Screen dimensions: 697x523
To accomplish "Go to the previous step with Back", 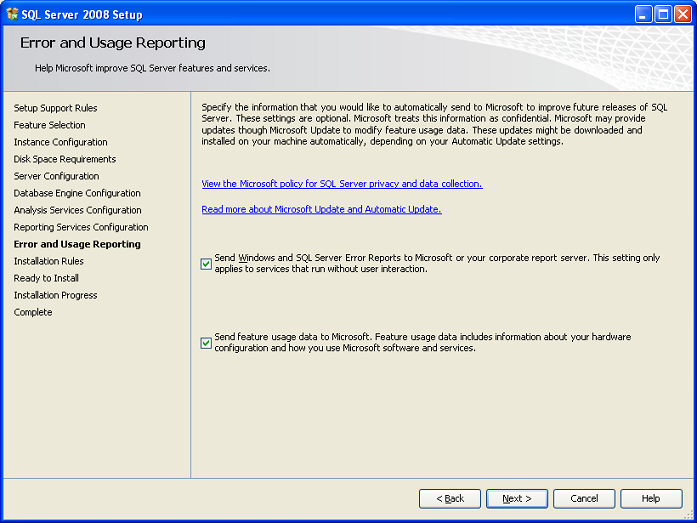I will [x=450, y=499].
